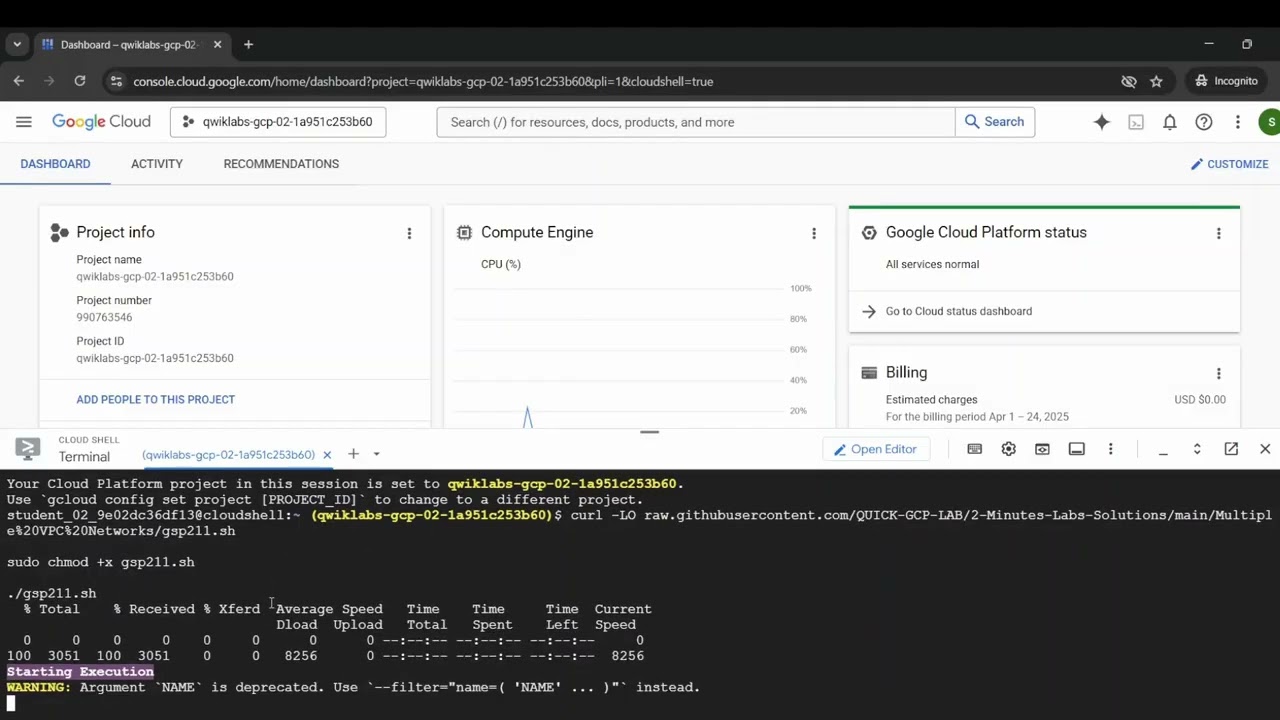Click the 'All services normal' status text
The height and width of the screenshot is (720, 1280).
click(932, 264)
